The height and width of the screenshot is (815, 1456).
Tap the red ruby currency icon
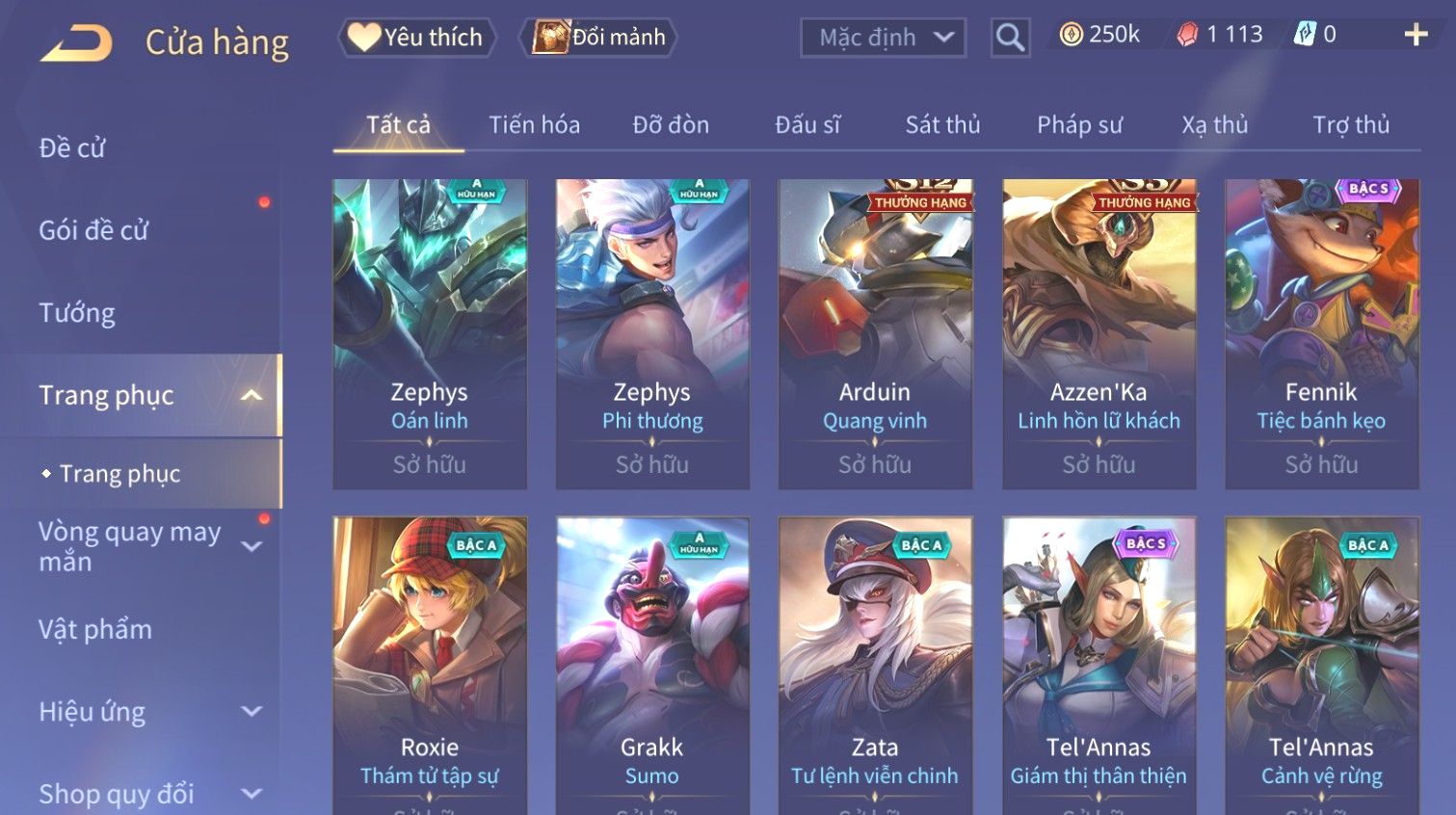[1187, 35]
